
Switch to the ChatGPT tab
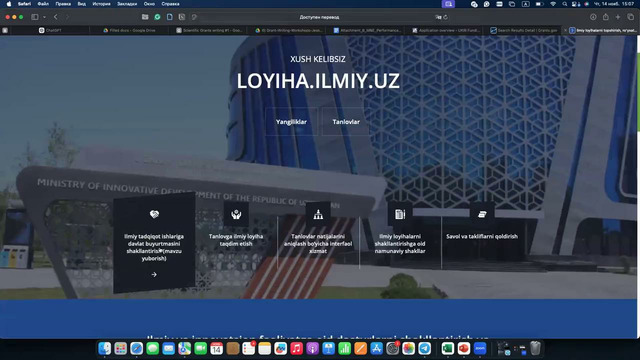coord(50,30)
